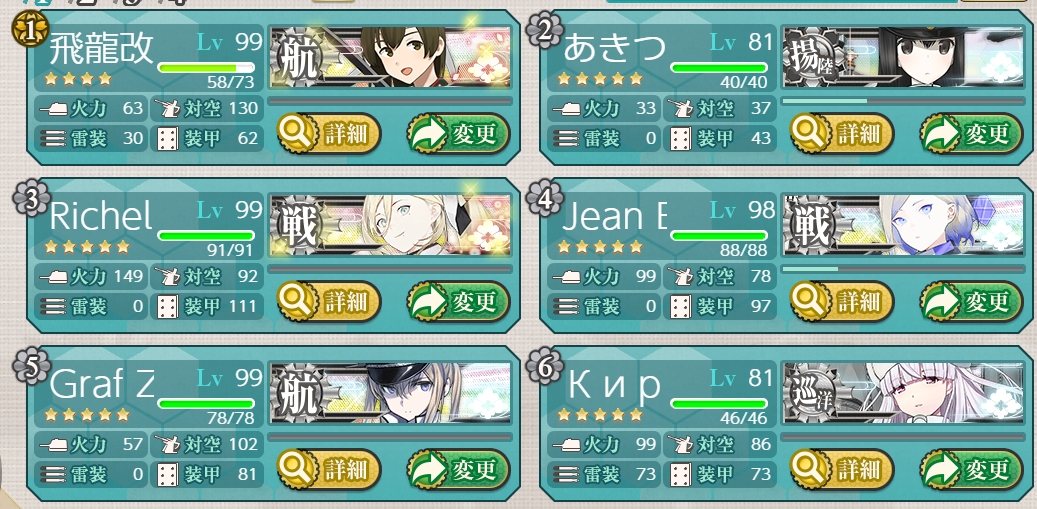Click 飛龍改 HP bar 58/73

click(x=206, y=67)
